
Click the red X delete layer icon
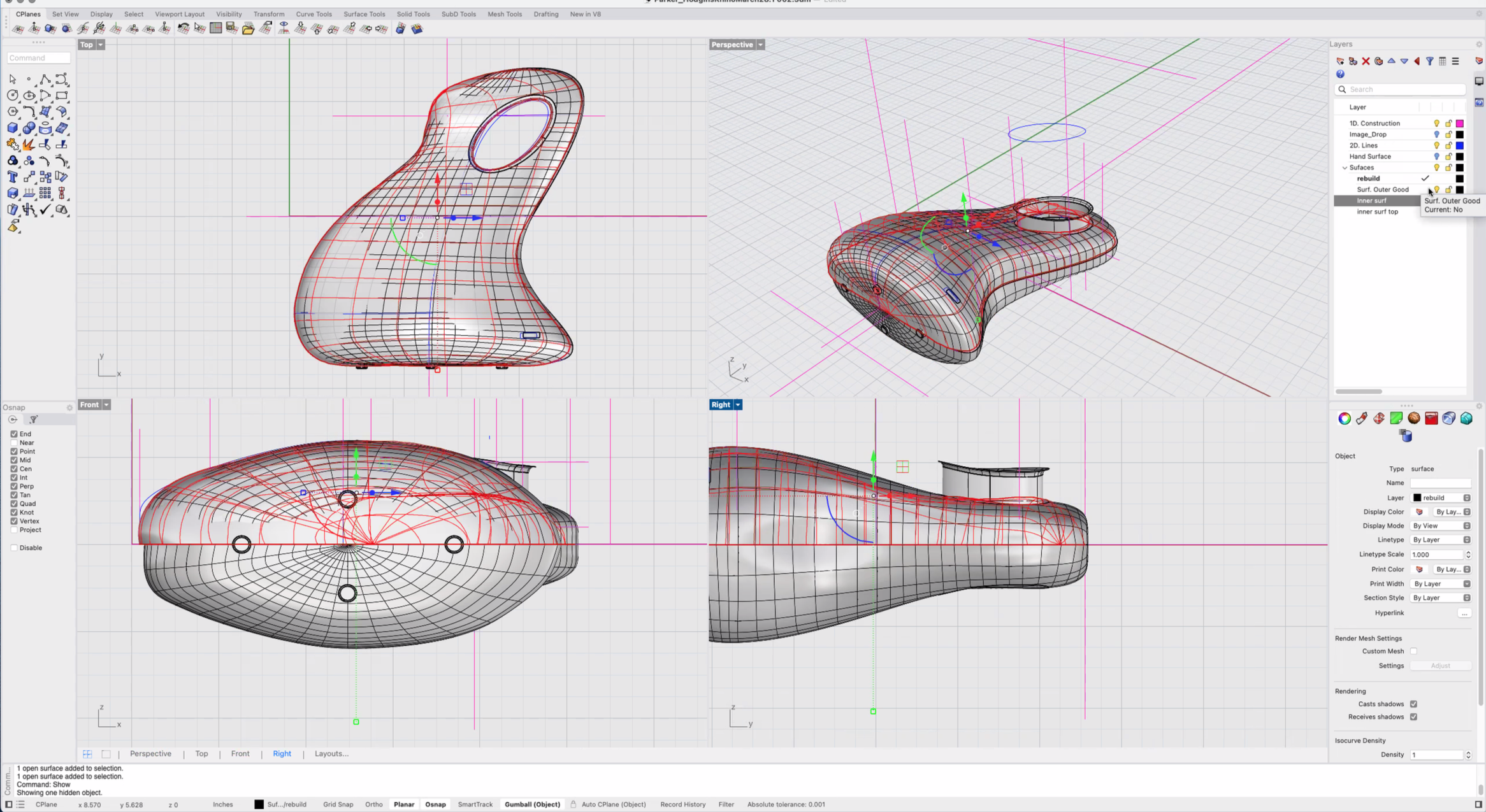pyautogui.click(x=1366, y=61)
